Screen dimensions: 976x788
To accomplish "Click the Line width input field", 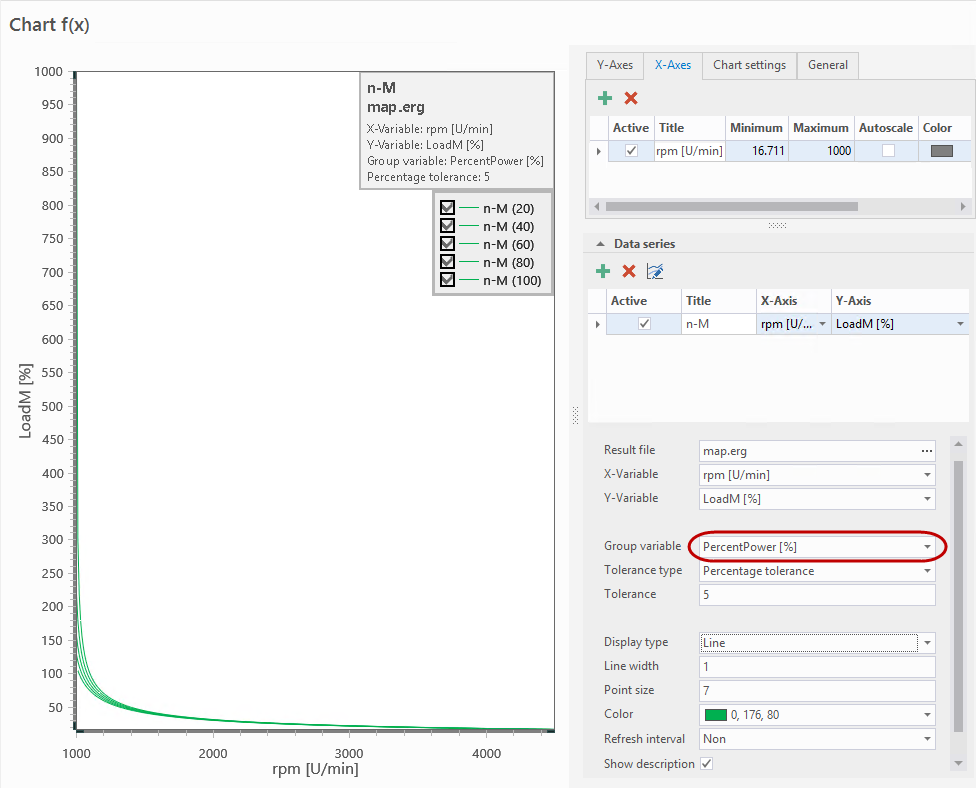I will (x=817, y=667).
